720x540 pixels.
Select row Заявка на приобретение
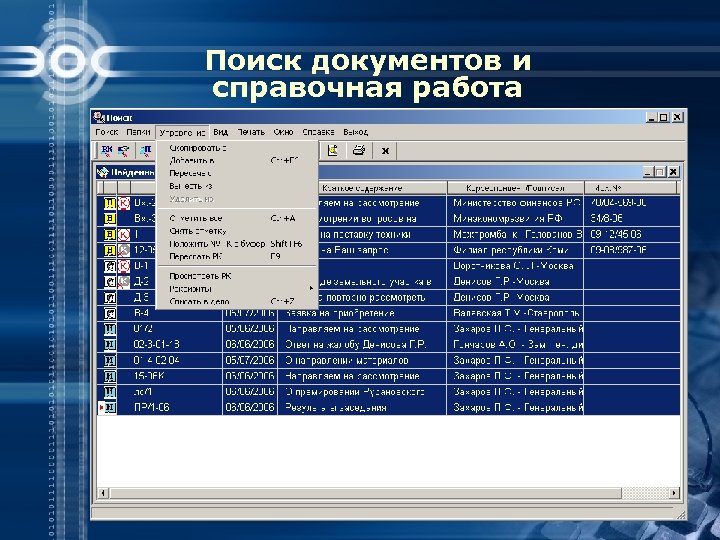pyautogui.click(x=388, y=313)
